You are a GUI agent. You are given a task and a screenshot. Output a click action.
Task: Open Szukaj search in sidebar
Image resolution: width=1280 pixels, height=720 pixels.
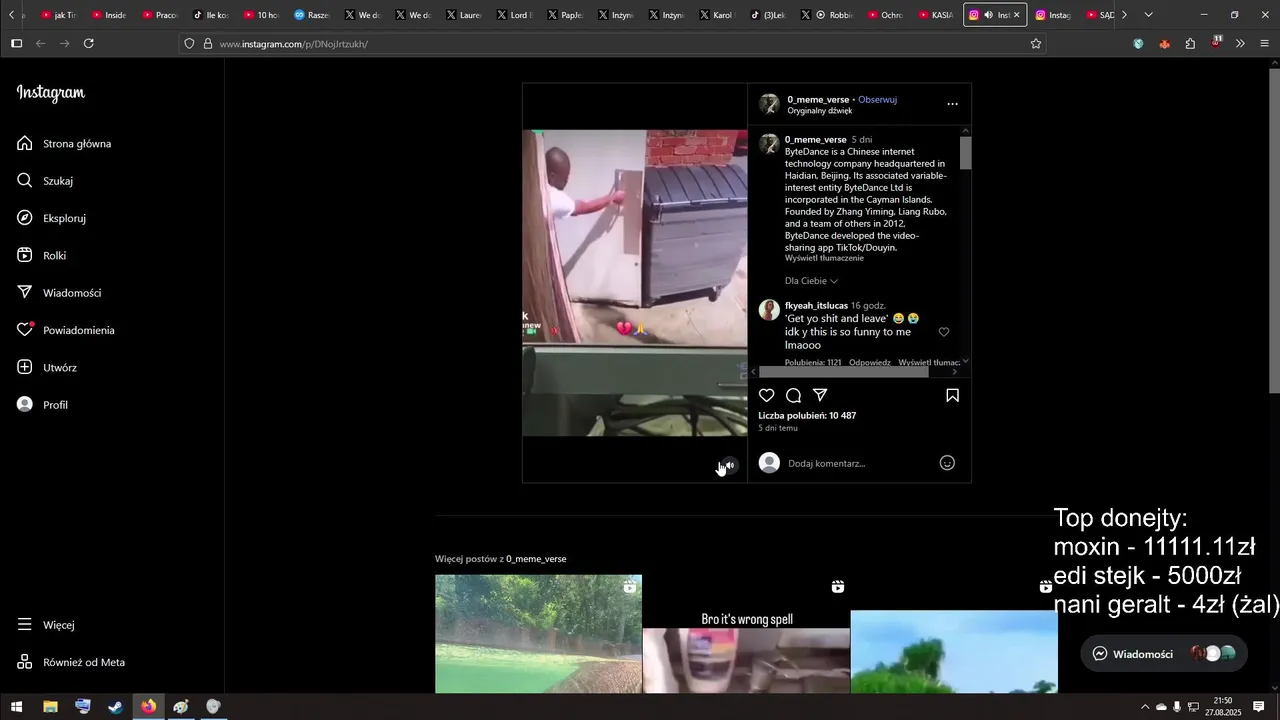point(45,181)
